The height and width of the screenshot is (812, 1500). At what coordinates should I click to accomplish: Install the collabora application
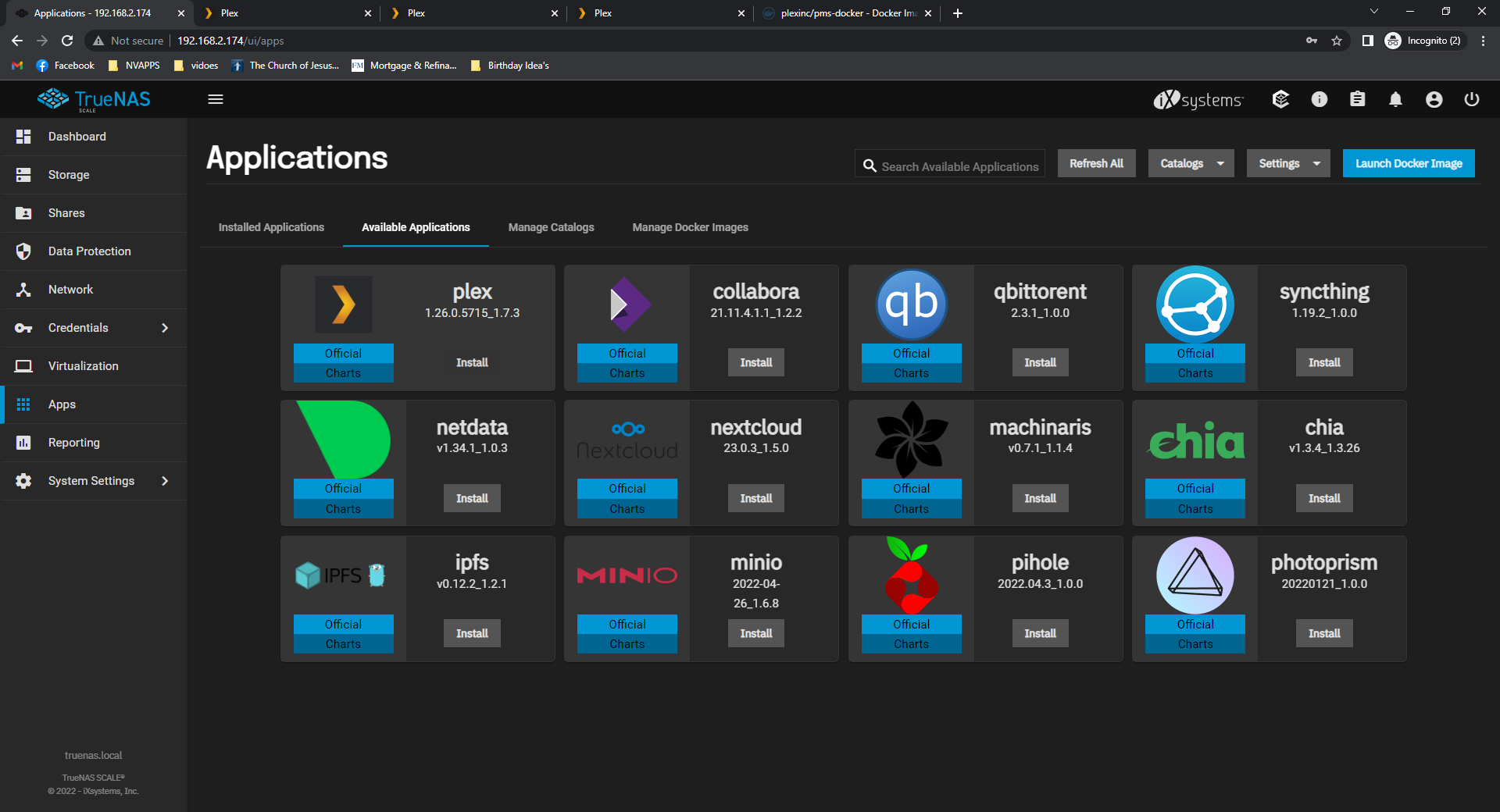756,362
